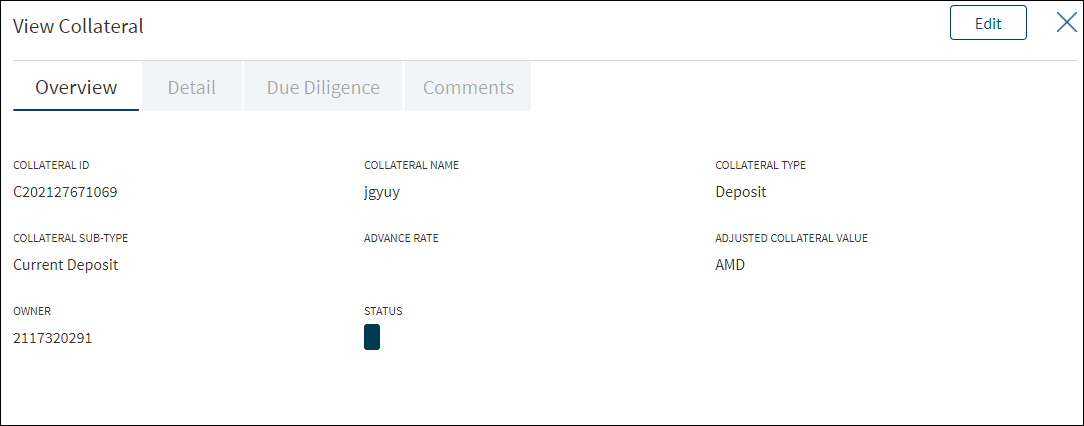The height and width of the screenshot is (426, 1084).
Task: Click the Status label
Action: pyautogui.click(x=383, y=311)
